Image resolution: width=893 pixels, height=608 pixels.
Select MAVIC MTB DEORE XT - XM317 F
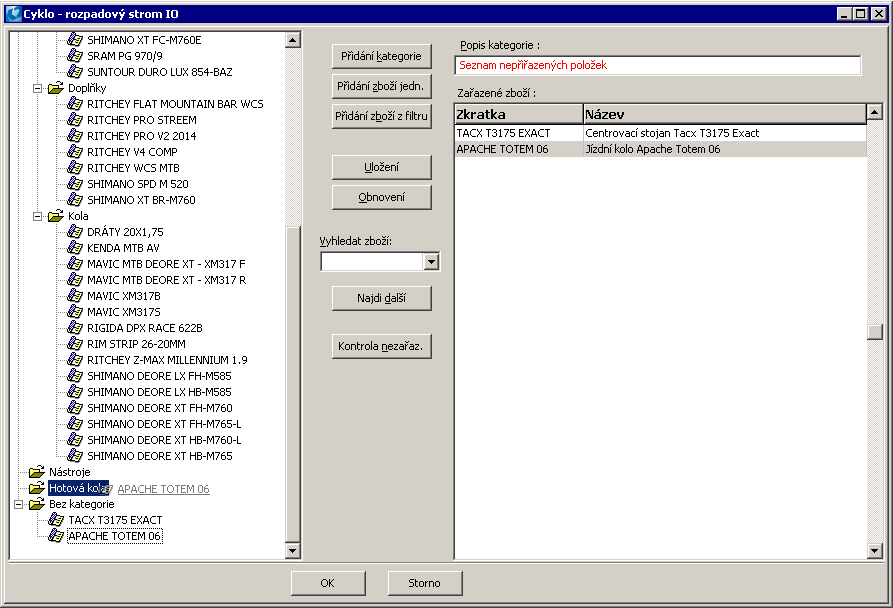click(166, 264)
